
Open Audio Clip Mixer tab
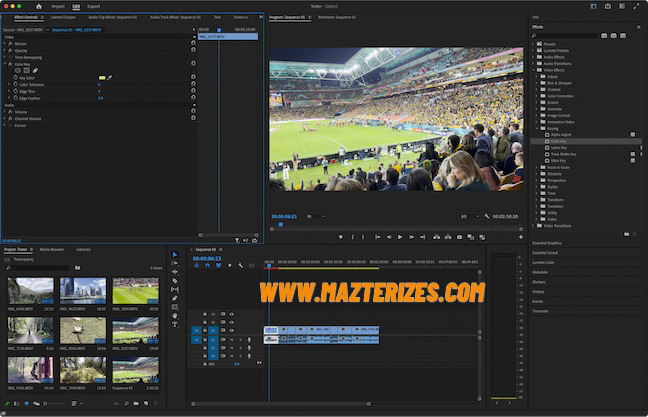click(112, 17)
